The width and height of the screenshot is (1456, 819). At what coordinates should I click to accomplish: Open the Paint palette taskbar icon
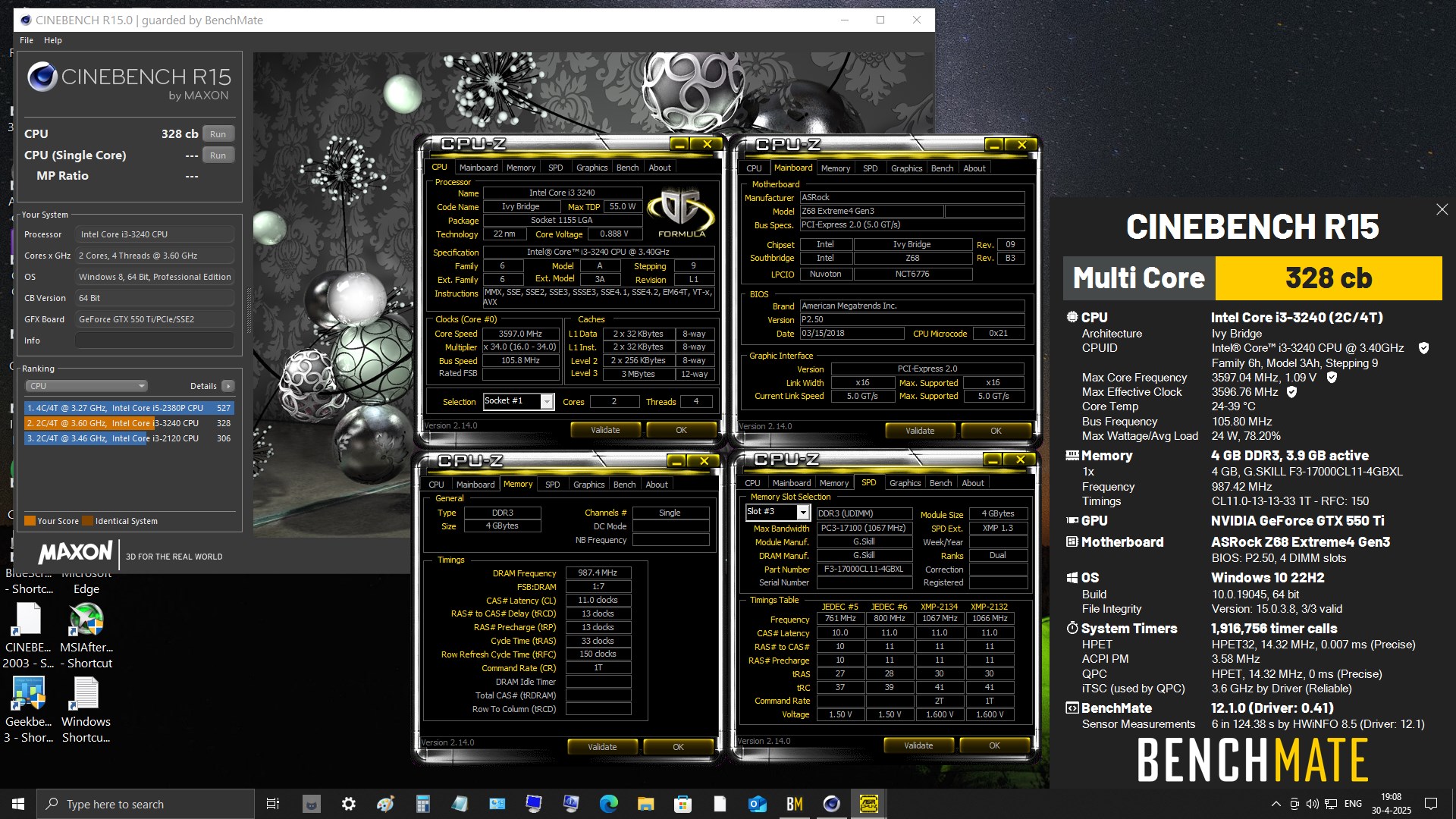coord(385,804)
